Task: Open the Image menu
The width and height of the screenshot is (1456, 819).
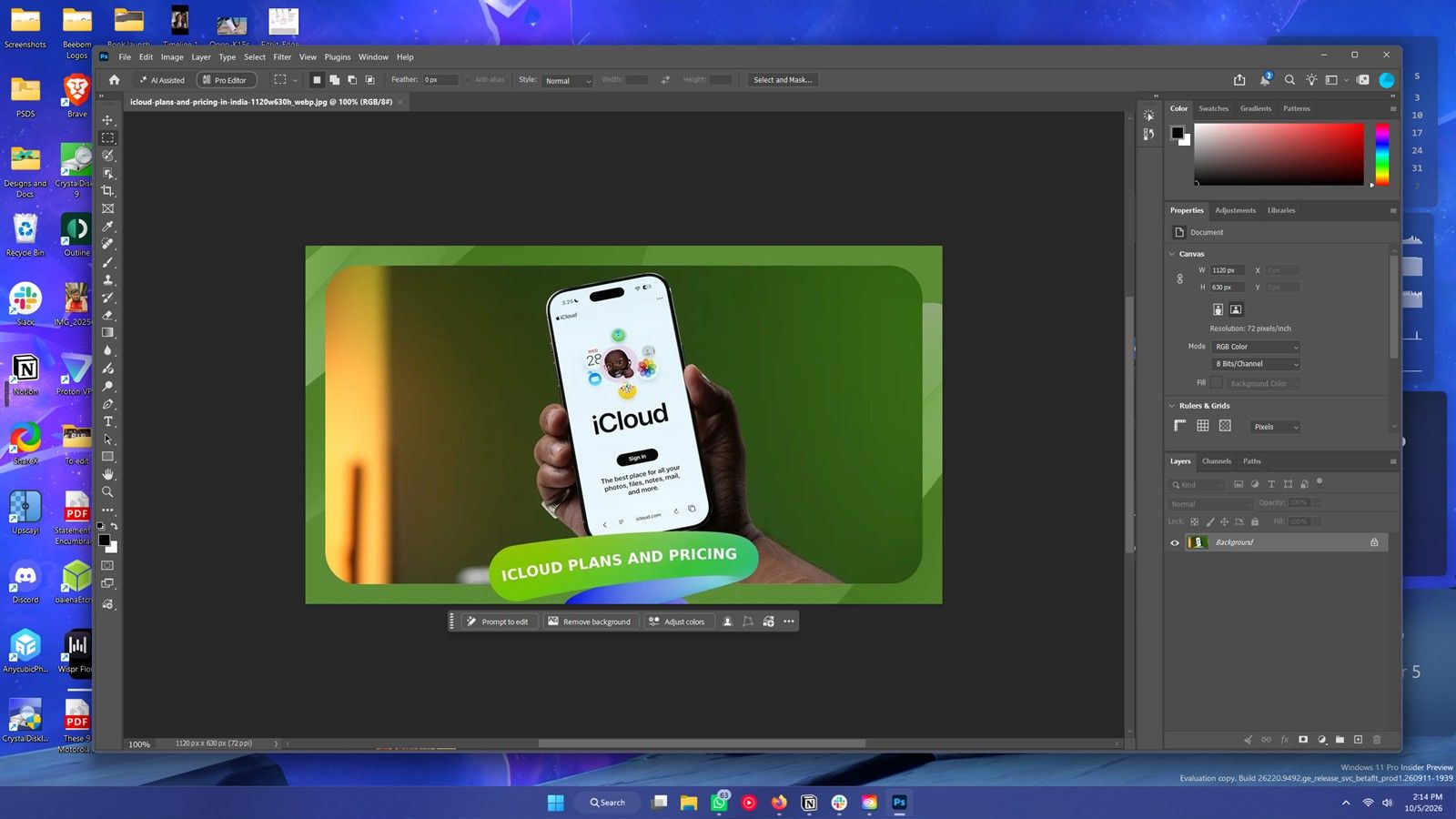Action: click(172, 56)
